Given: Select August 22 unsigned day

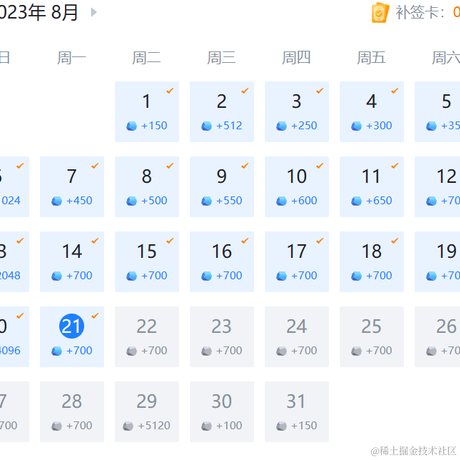Looking at the screenshot, I should [x=147, y=337].
